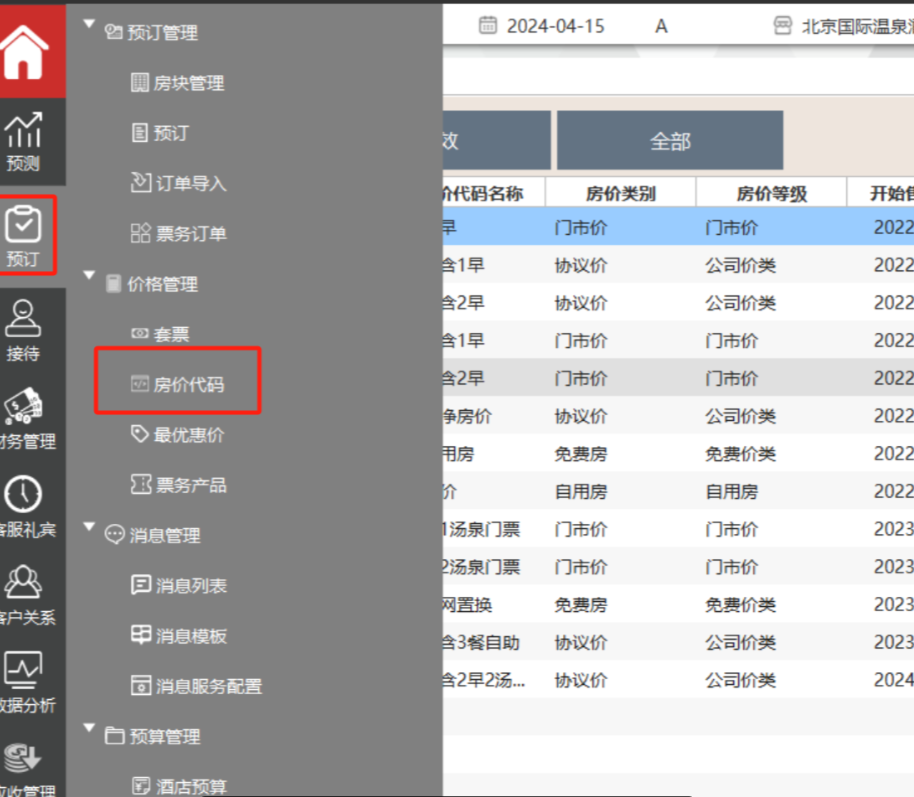Open the 预测 forecast module icon
The image size is (914, 797).
pos(24,141)
